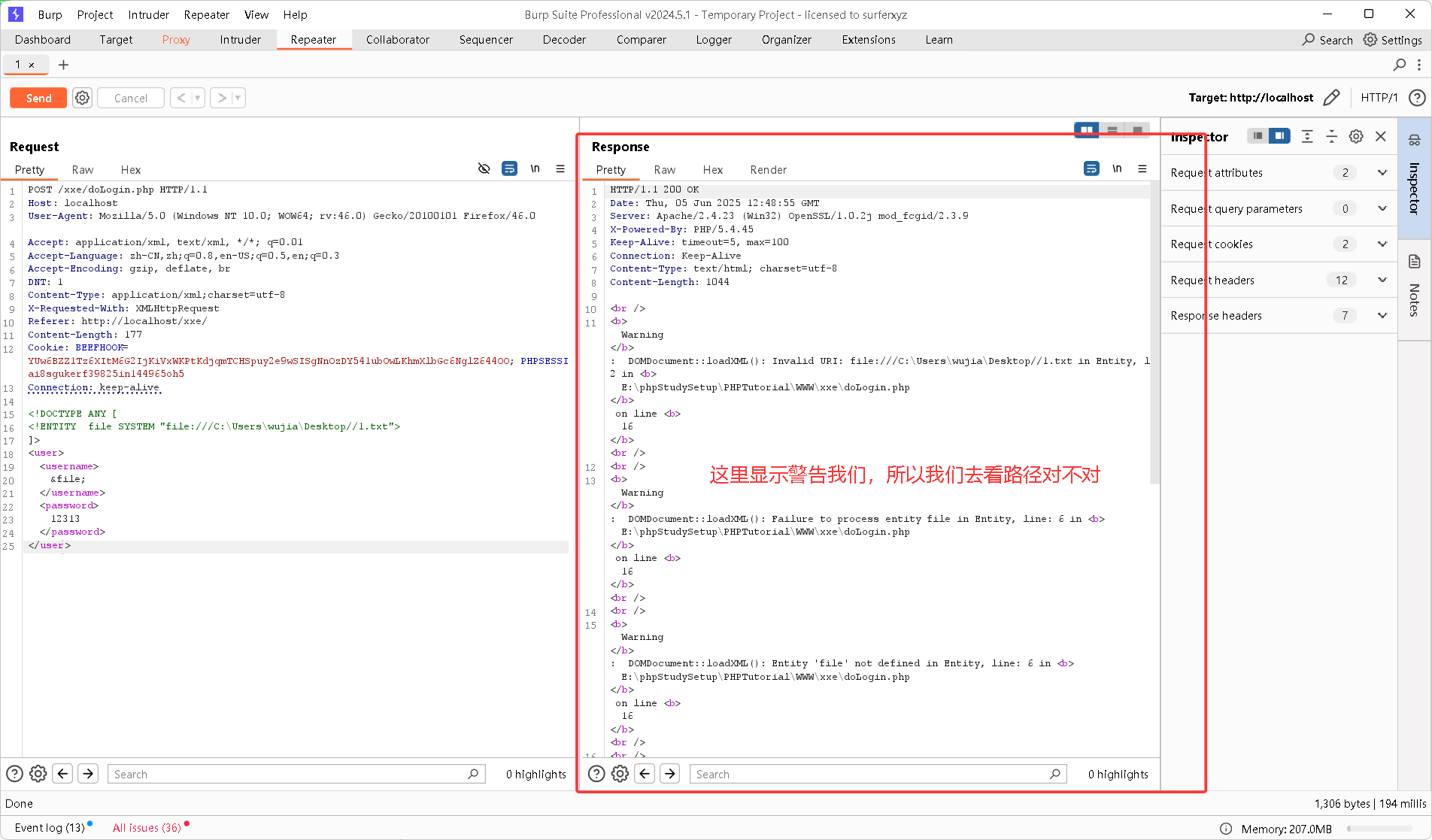Click the top-right Search button

pyautogui.click(x=1327, y=40)
